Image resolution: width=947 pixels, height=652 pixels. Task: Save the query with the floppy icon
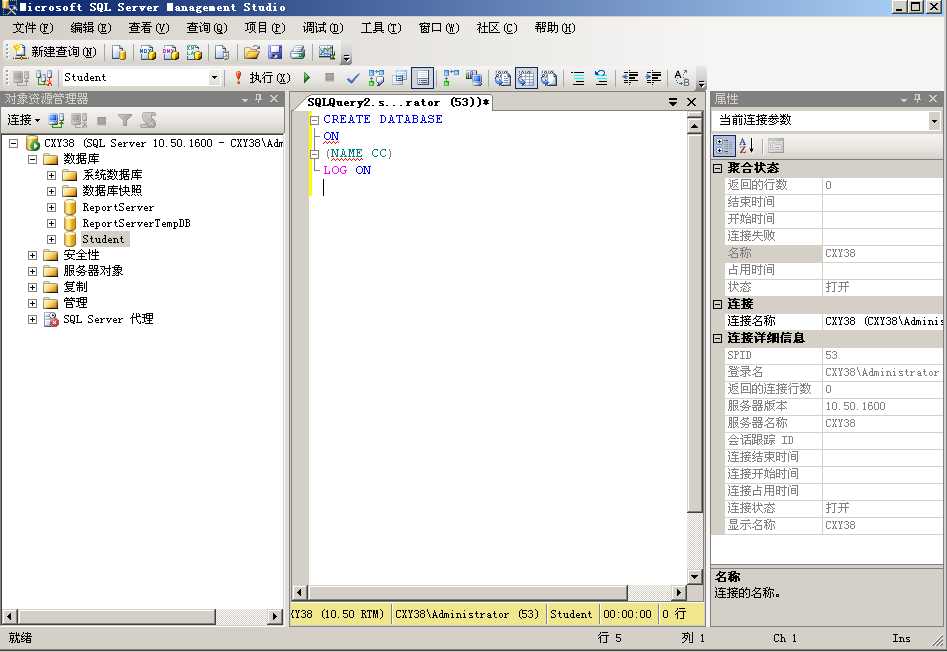(275, 53)
